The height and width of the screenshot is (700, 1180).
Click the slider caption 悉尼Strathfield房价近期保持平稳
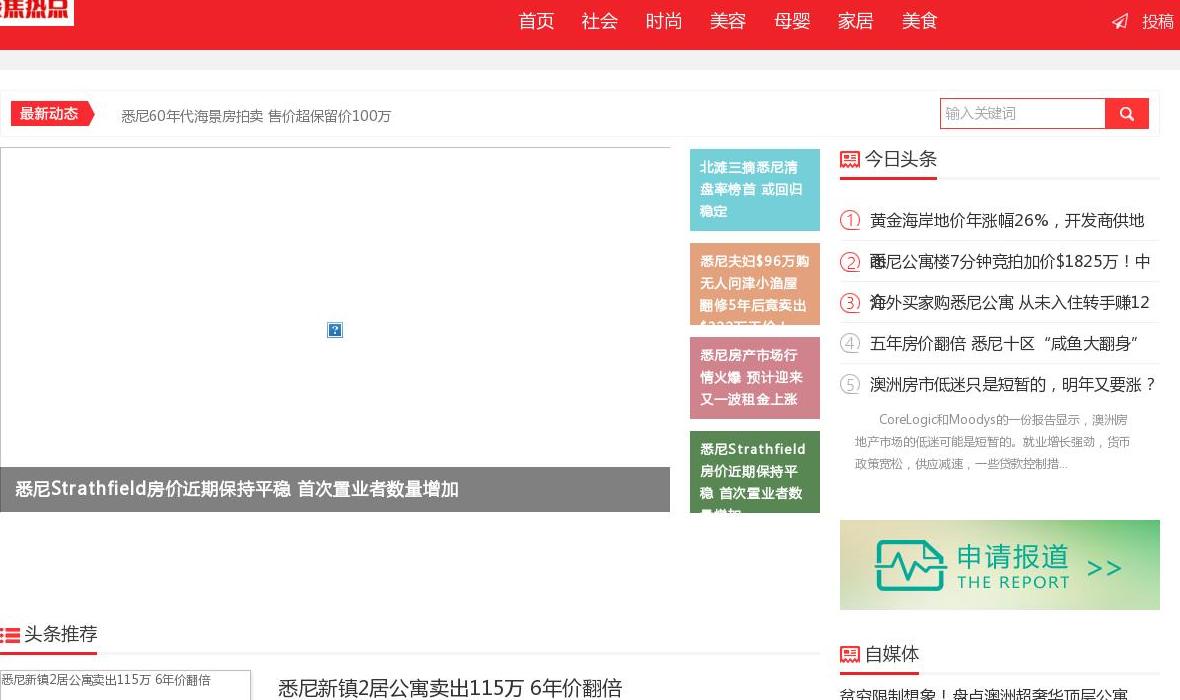(x=237, y=489)
